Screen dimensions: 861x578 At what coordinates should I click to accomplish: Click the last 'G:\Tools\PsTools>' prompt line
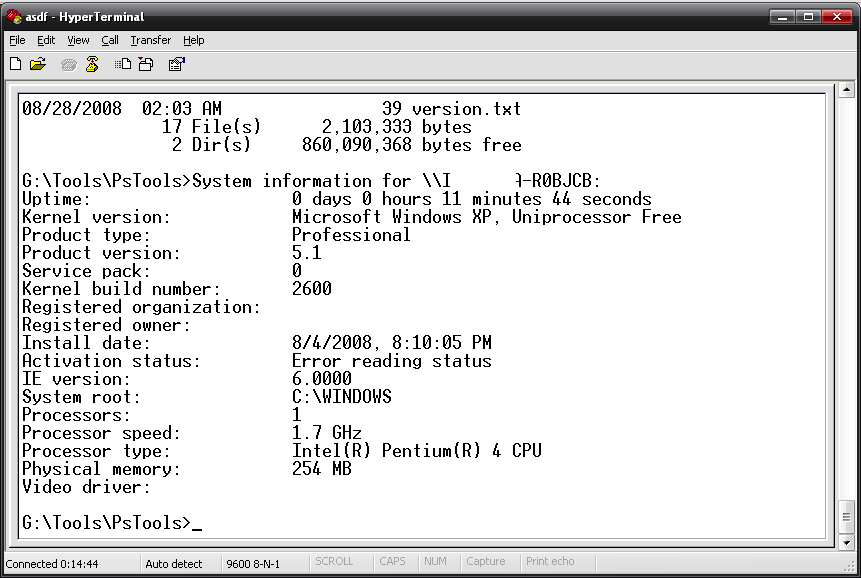106,523
